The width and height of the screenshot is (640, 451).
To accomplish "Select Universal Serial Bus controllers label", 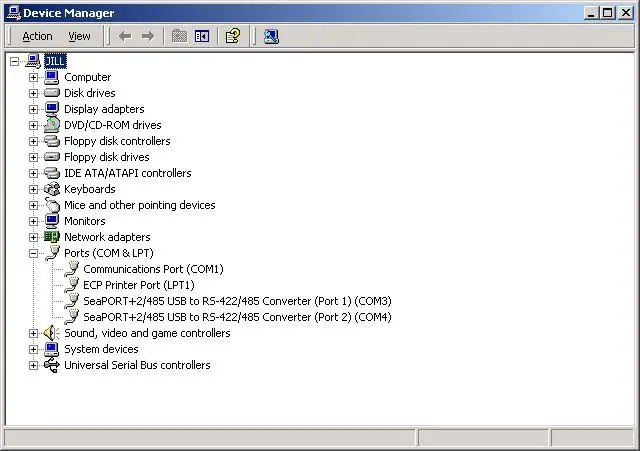I will click(x=137, y=365).
